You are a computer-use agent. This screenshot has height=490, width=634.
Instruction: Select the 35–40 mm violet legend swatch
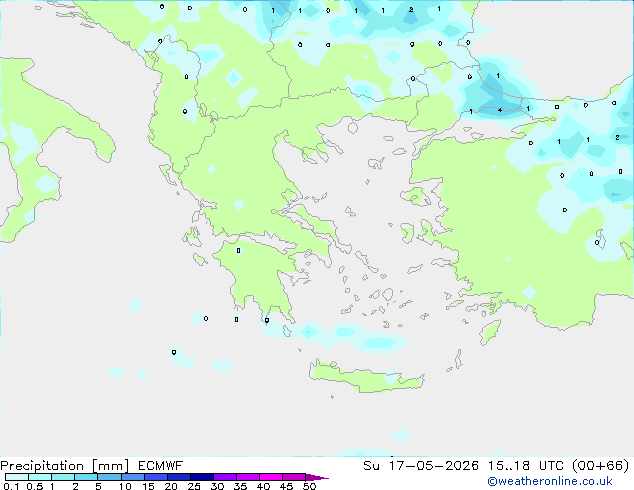coord(247,477)
